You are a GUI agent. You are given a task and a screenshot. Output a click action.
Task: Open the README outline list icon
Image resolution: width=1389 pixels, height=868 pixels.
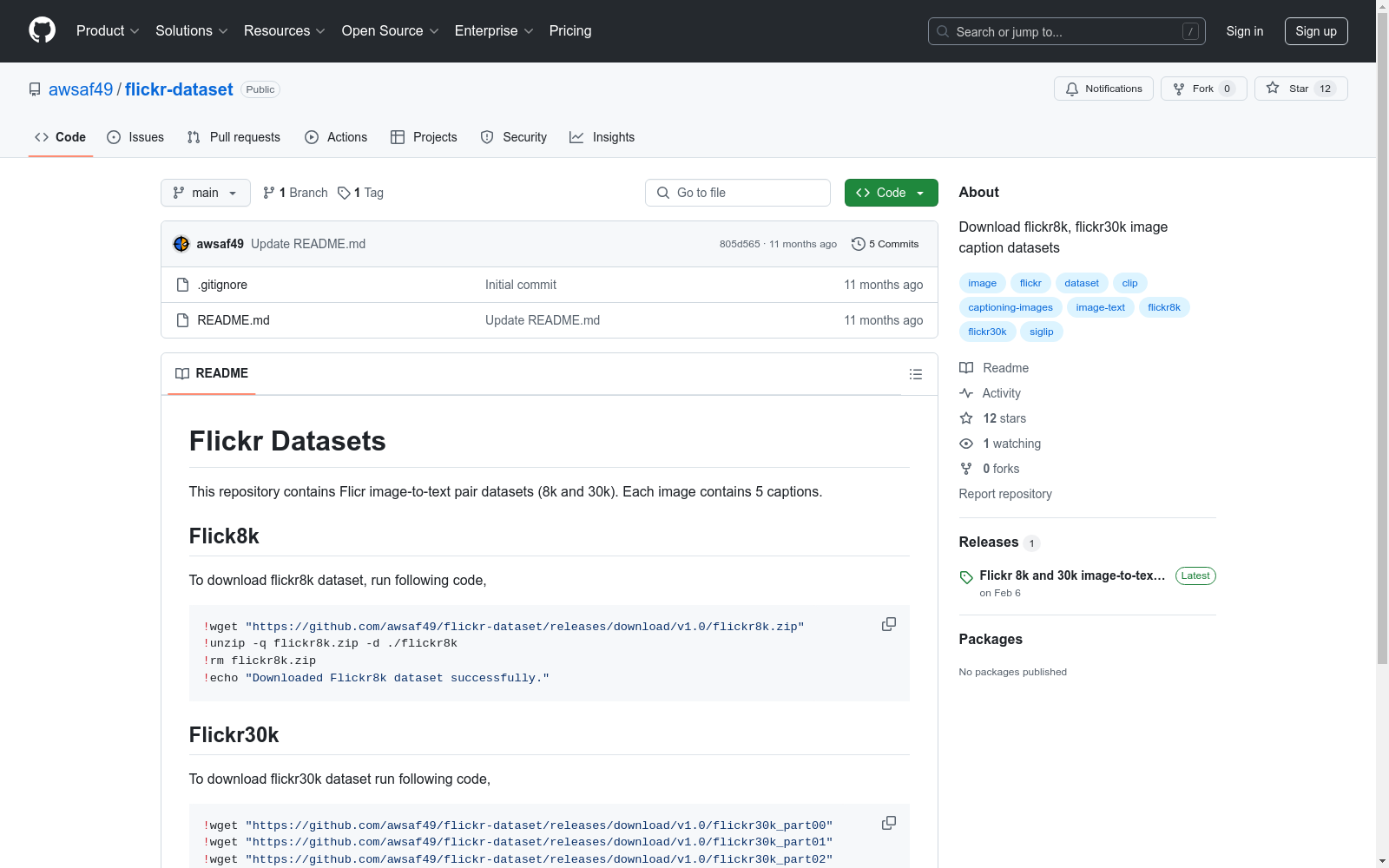click(915, 374)
